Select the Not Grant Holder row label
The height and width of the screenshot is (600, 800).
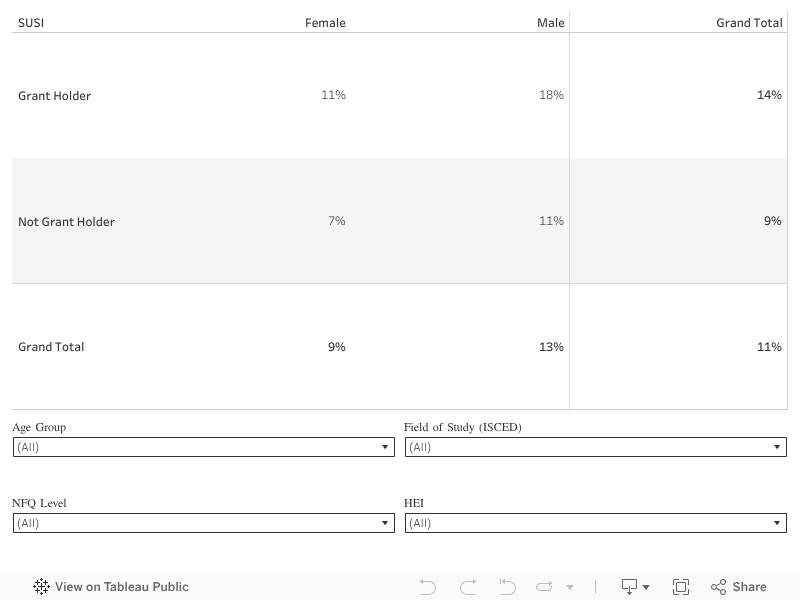coord(66,222)
